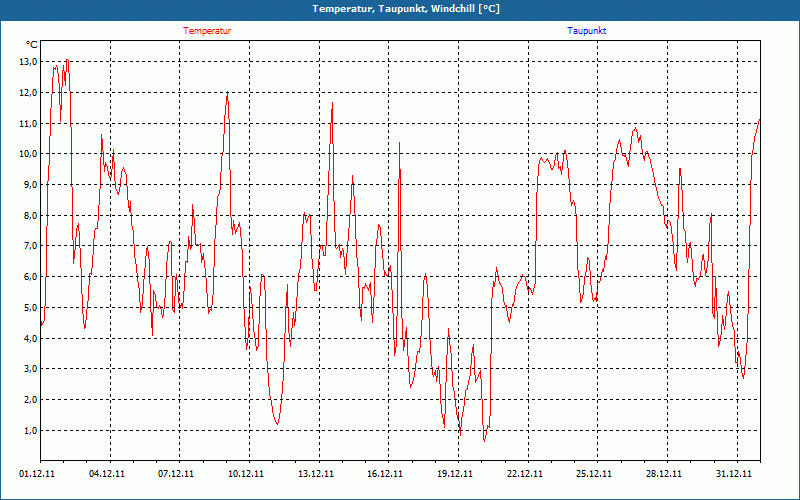
Task: Click the 07.12.11 date label
Action: (176, 473)
